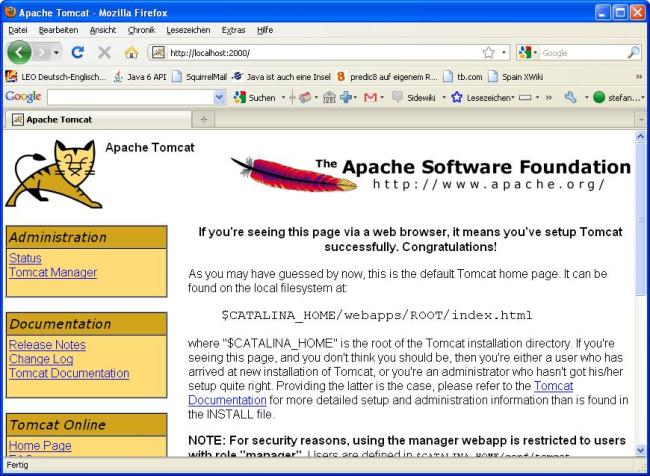This screenshot has width=650, height=476.
Task: Click the Lesezeichen star button
Action: click(x=481, y=97)
